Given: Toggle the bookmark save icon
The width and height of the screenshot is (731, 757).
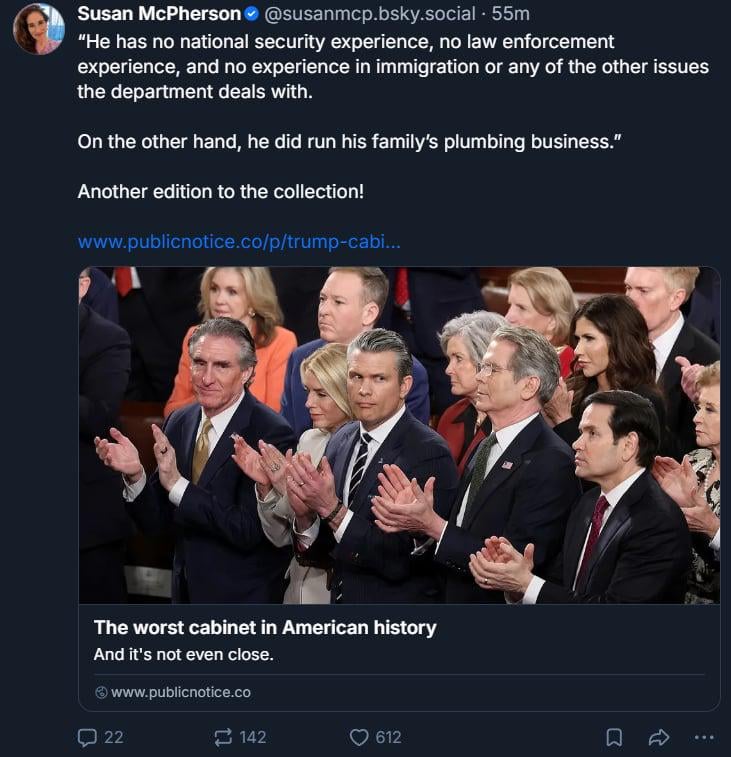Looking at the screenshot, I should [614, 737].
